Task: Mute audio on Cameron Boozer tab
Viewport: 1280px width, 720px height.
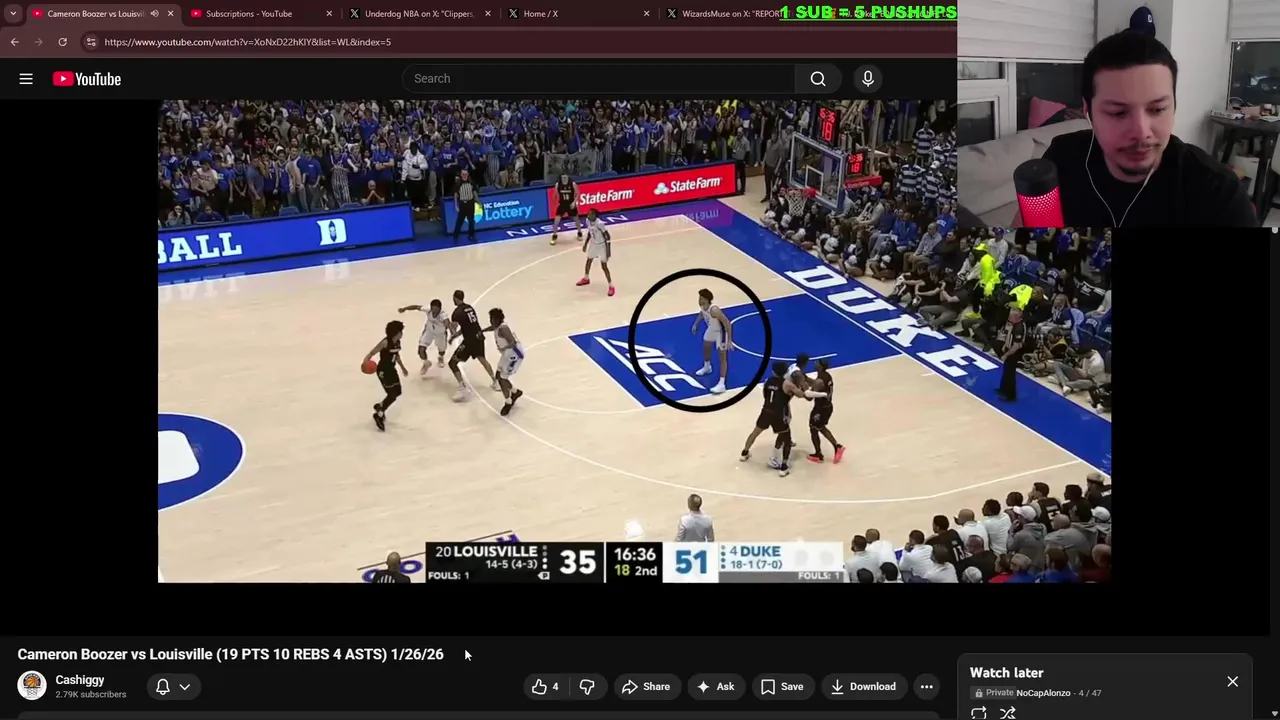Action: [154, 14]
